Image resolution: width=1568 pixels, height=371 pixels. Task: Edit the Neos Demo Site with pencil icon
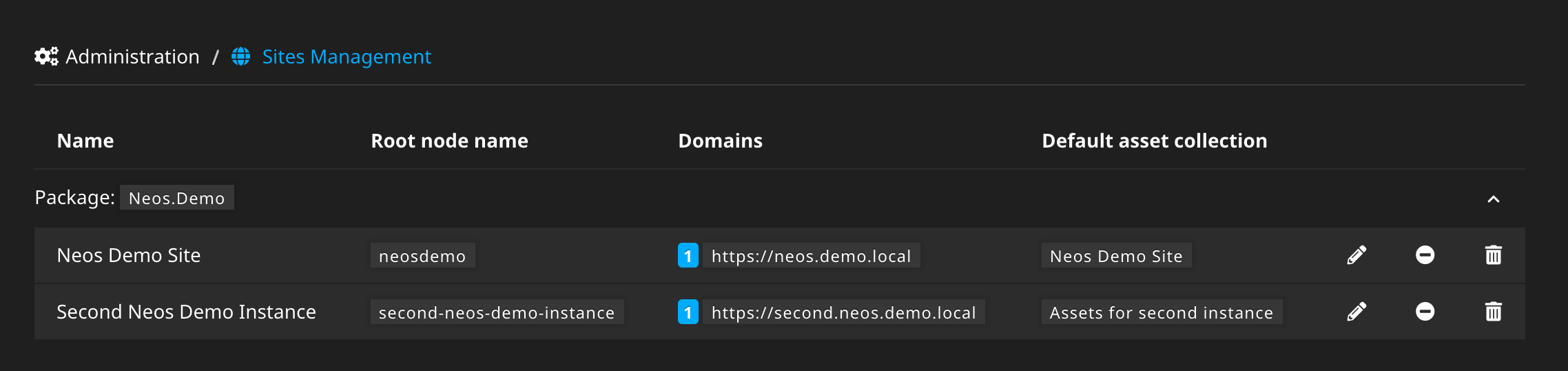click(1356, 255)
